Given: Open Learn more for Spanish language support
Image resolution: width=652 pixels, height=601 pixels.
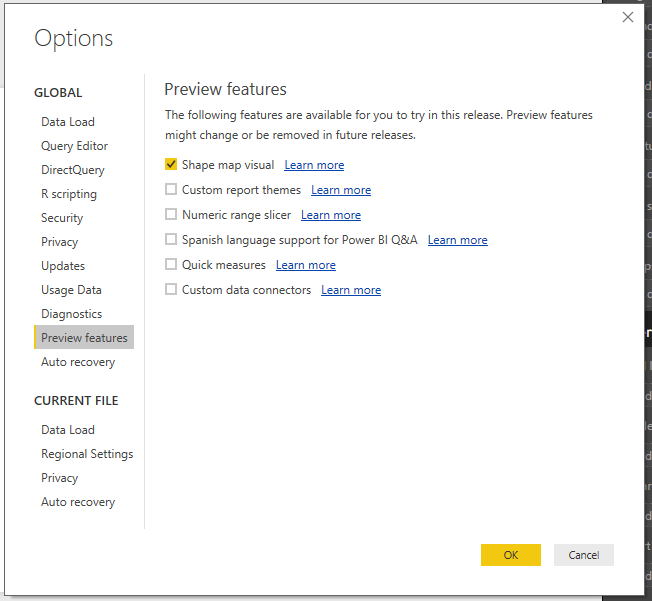Looking at the screenshot, I should (458, 240).
